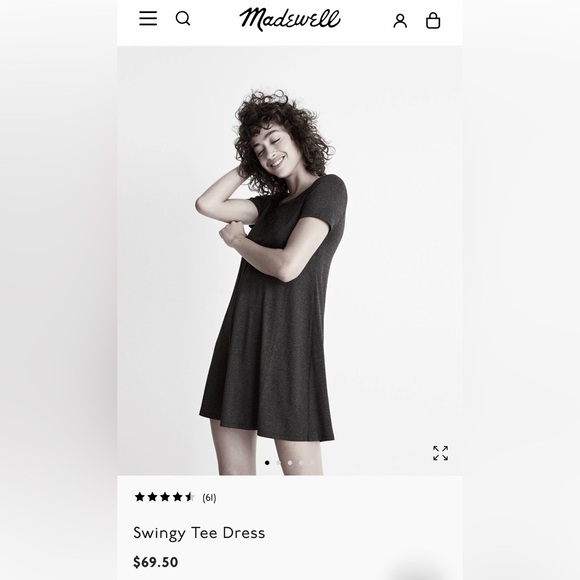
Task: Go home via the Madewell logo
Action: pos(290,19)
